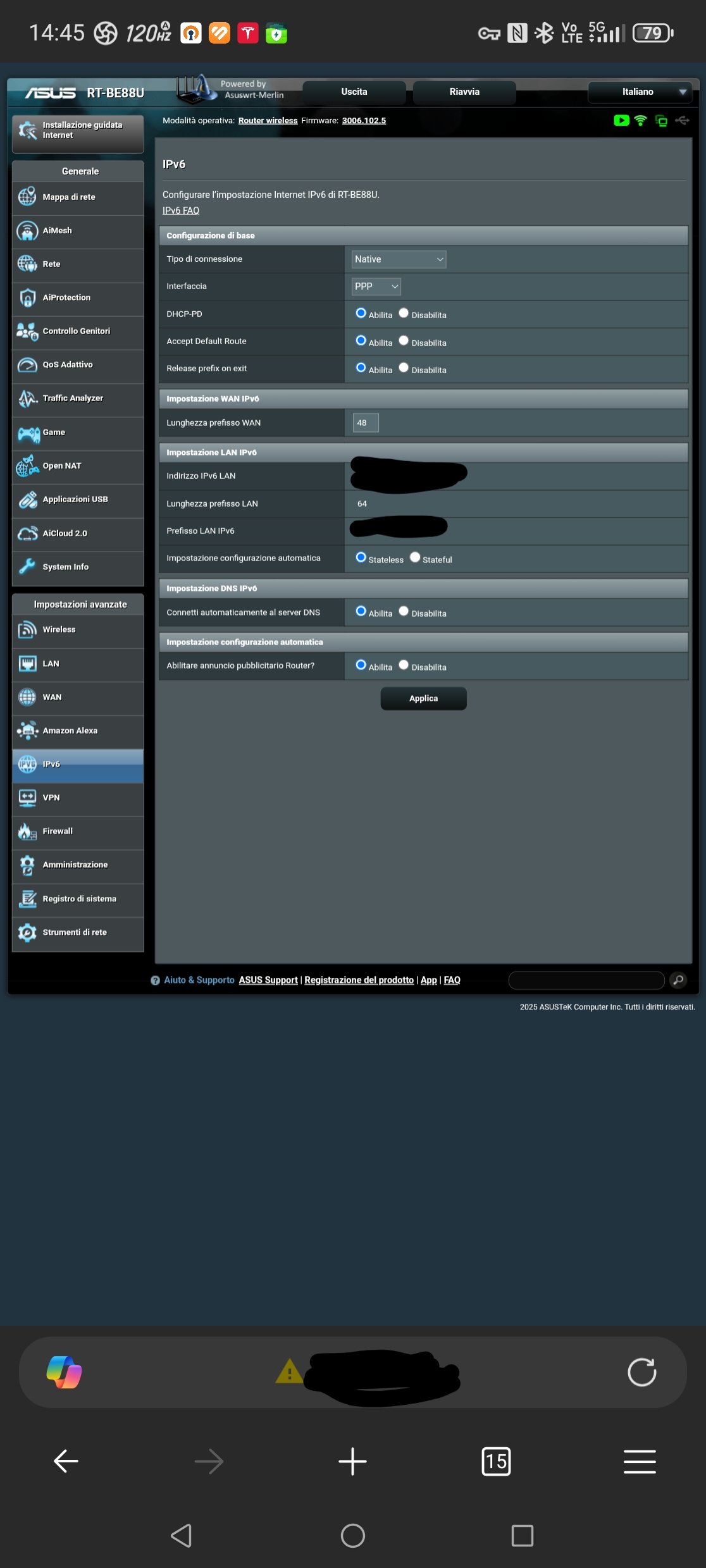Select Disabilita for Release prefix on exit
The height and width of the screenshot is (1568, 706).
[x=404, y=367]
